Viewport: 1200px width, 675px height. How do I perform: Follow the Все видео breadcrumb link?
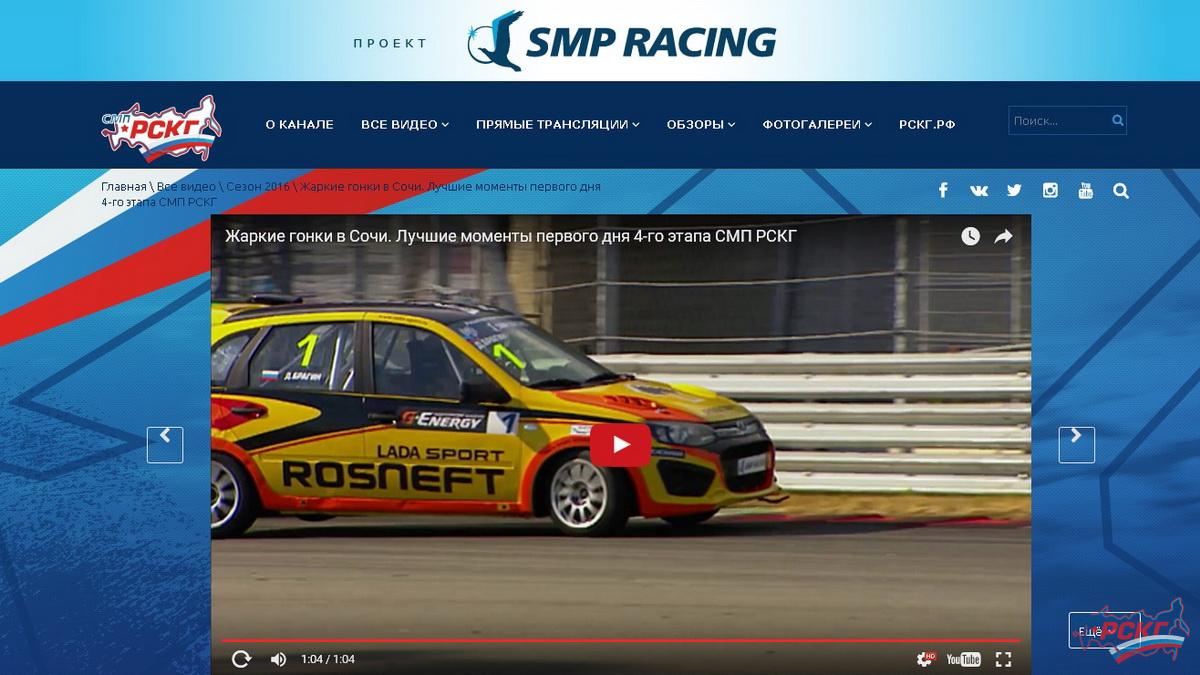tap(186, 187)
